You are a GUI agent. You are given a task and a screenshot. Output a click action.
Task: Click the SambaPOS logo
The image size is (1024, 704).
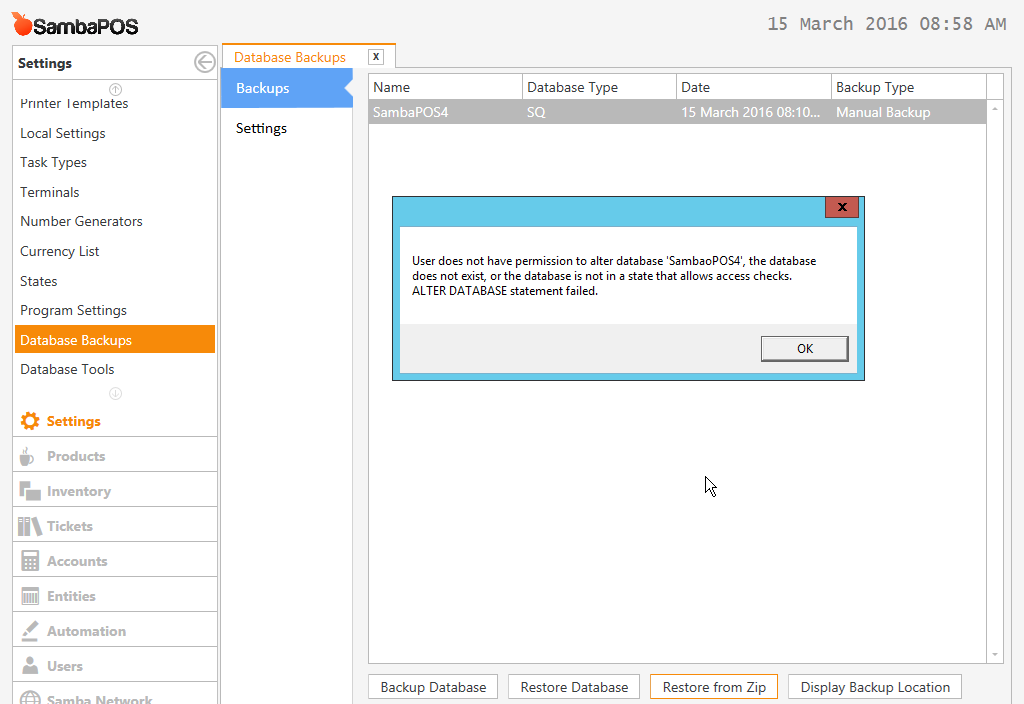tap(75, 25)
